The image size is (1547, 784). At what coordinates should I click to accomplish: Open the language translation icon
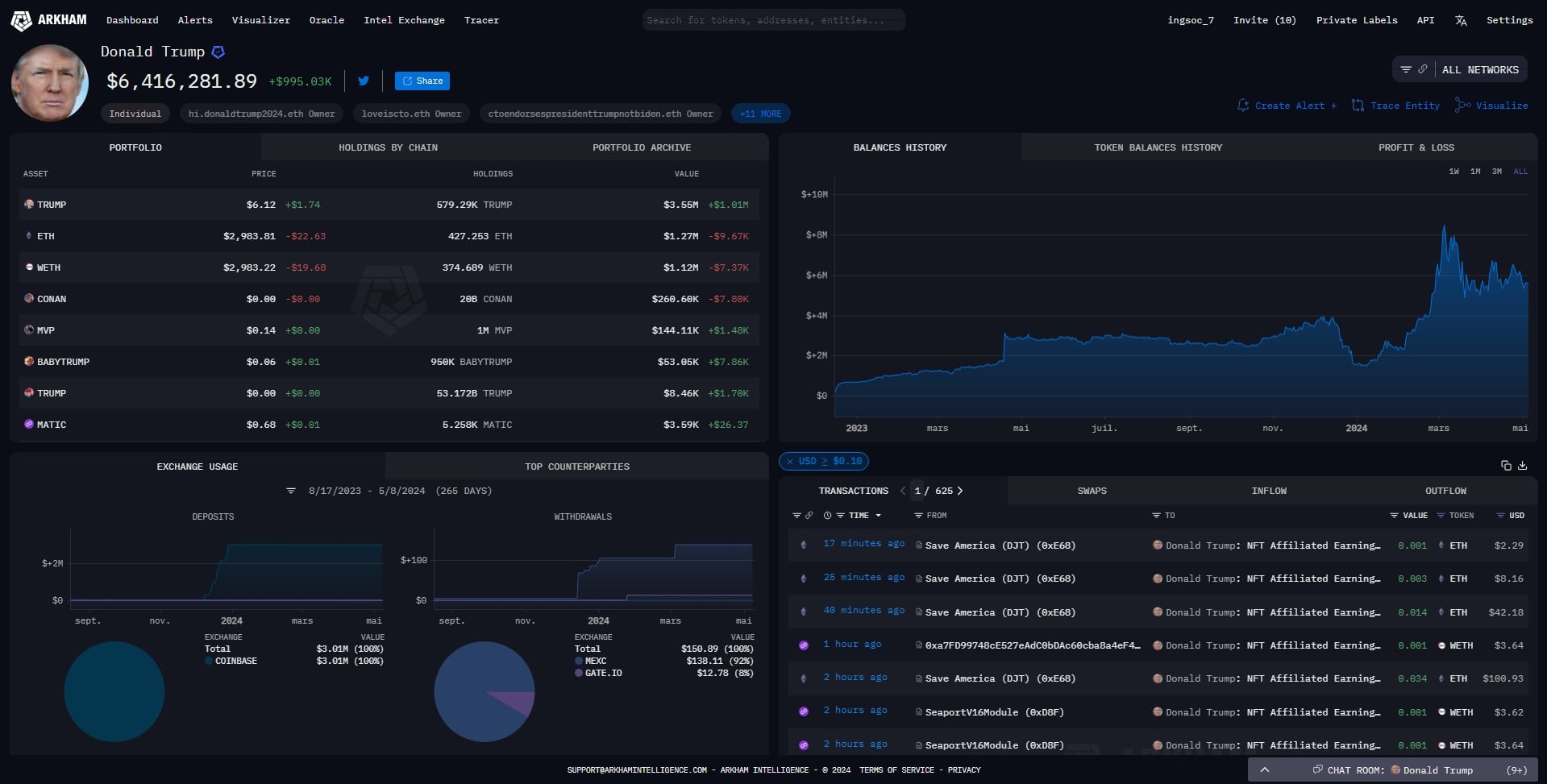(1461, 21)
